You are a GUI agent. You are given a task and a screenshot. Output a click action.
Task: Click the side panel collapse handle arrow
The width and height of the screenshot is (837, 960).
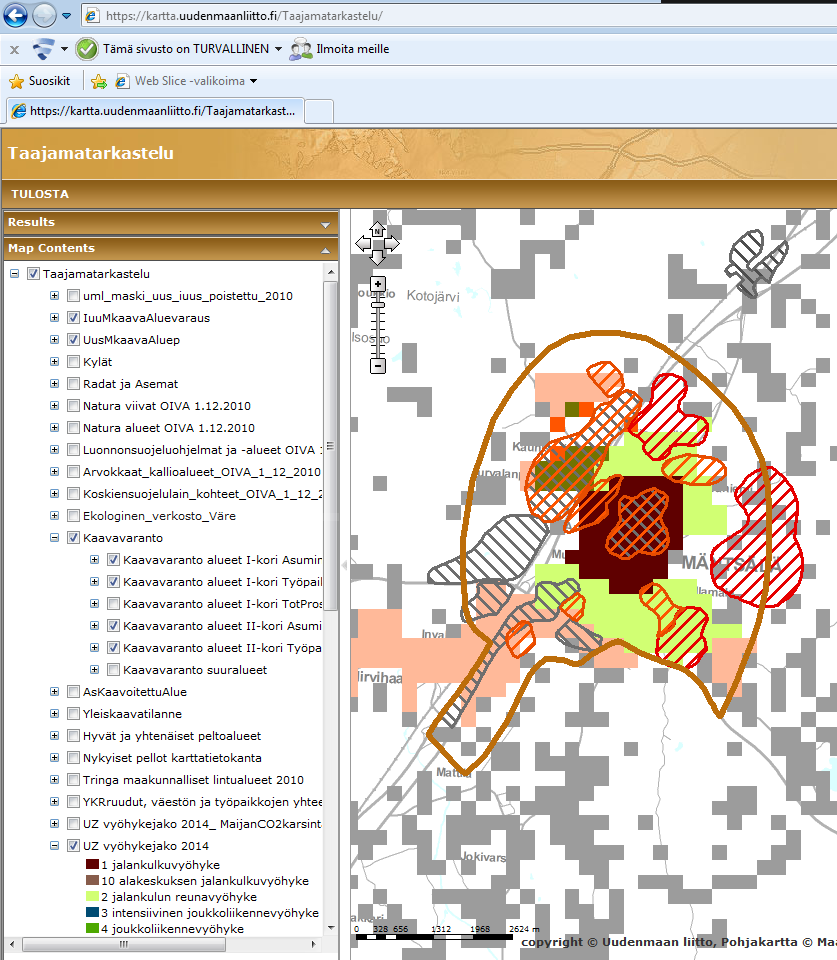click(344, 565)
